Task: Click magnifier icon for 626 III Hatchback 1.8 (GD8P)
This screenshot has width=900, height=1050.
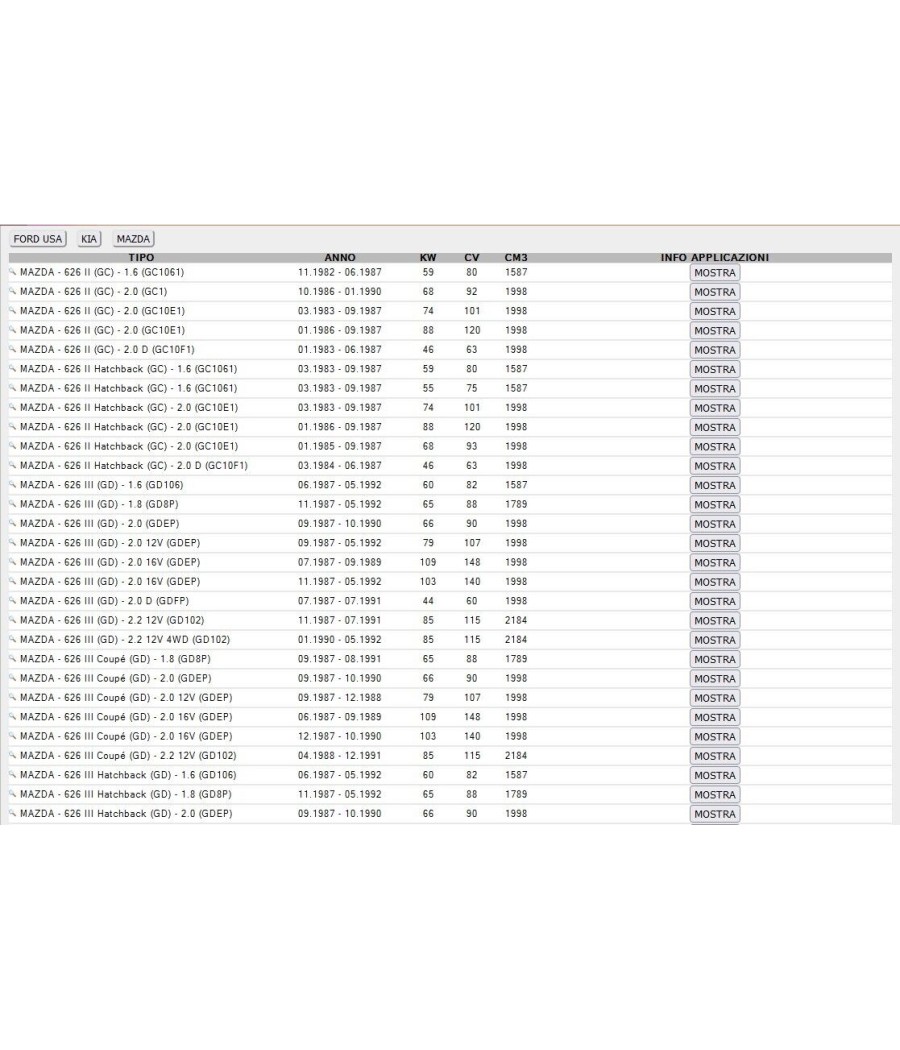Action: (13, 794)
